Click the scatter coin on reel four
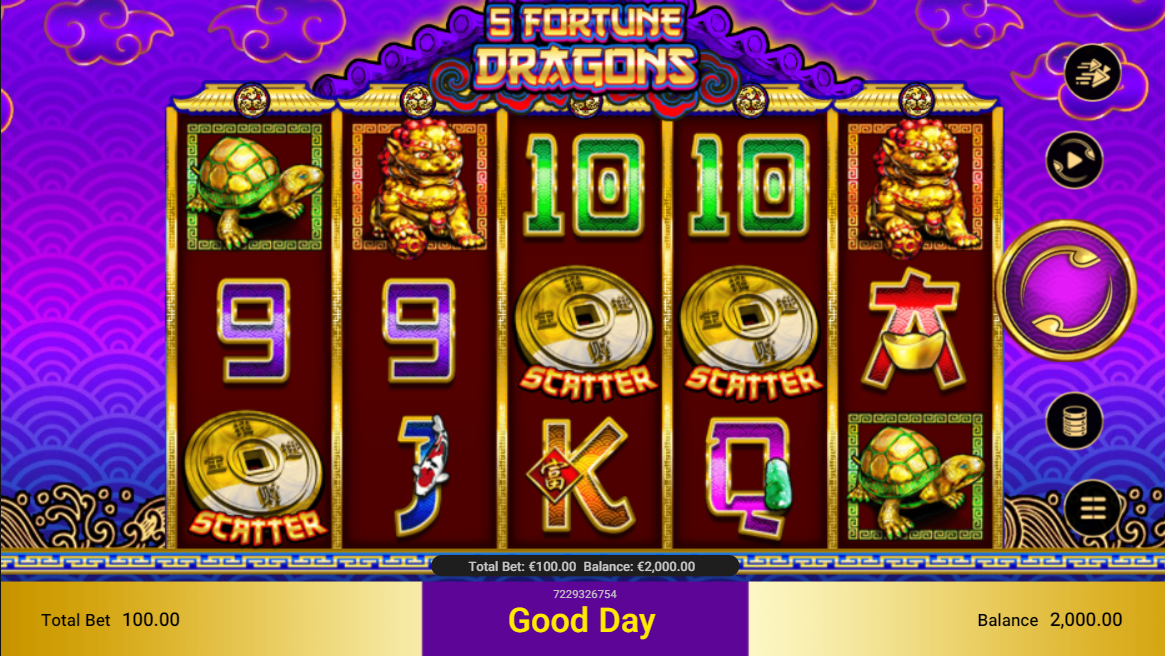This screenshot has width=1165, height=656. (750, 334)
